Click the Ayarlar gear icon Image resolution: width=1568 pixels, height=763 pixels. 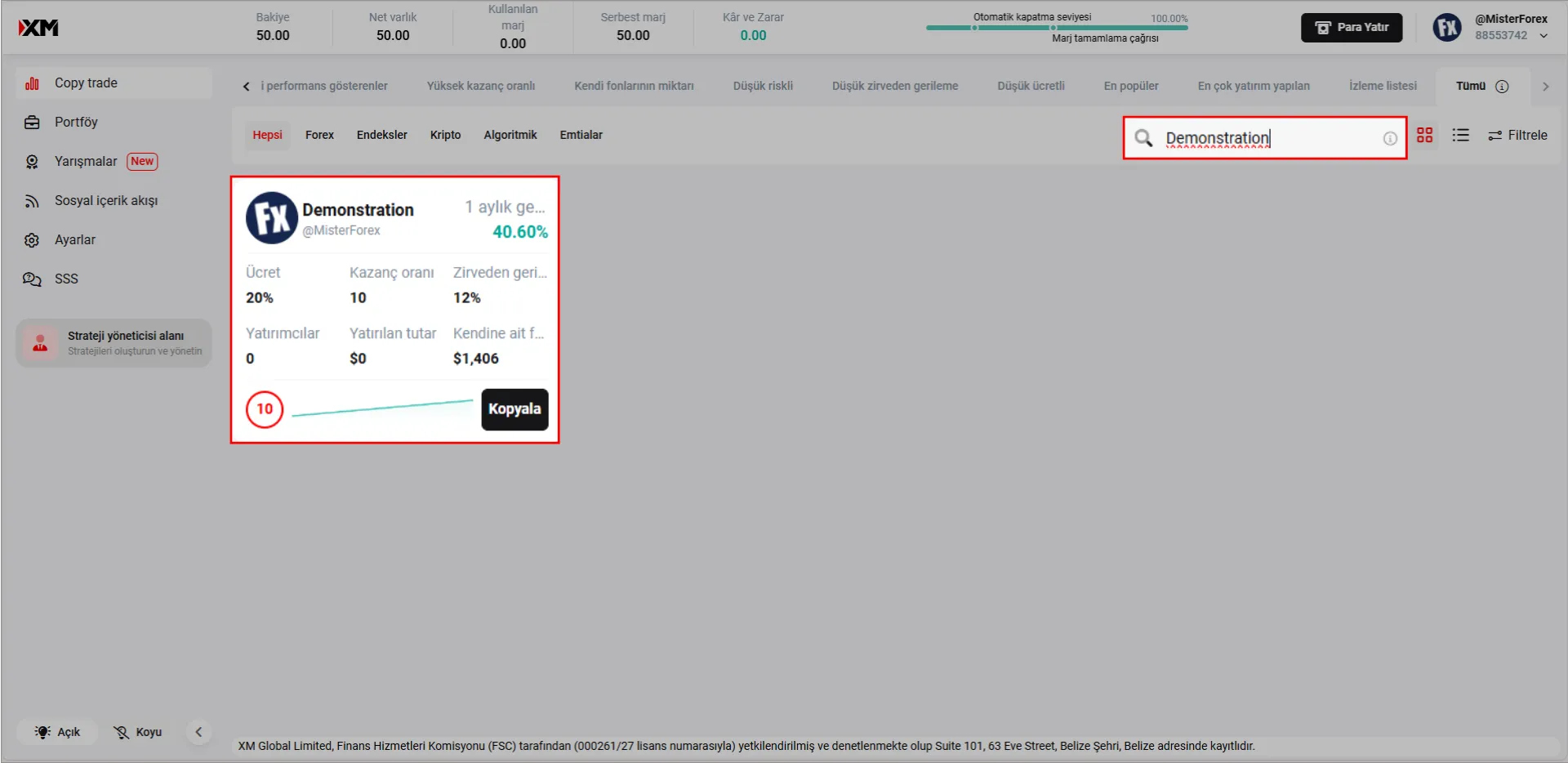coord(32,240)
